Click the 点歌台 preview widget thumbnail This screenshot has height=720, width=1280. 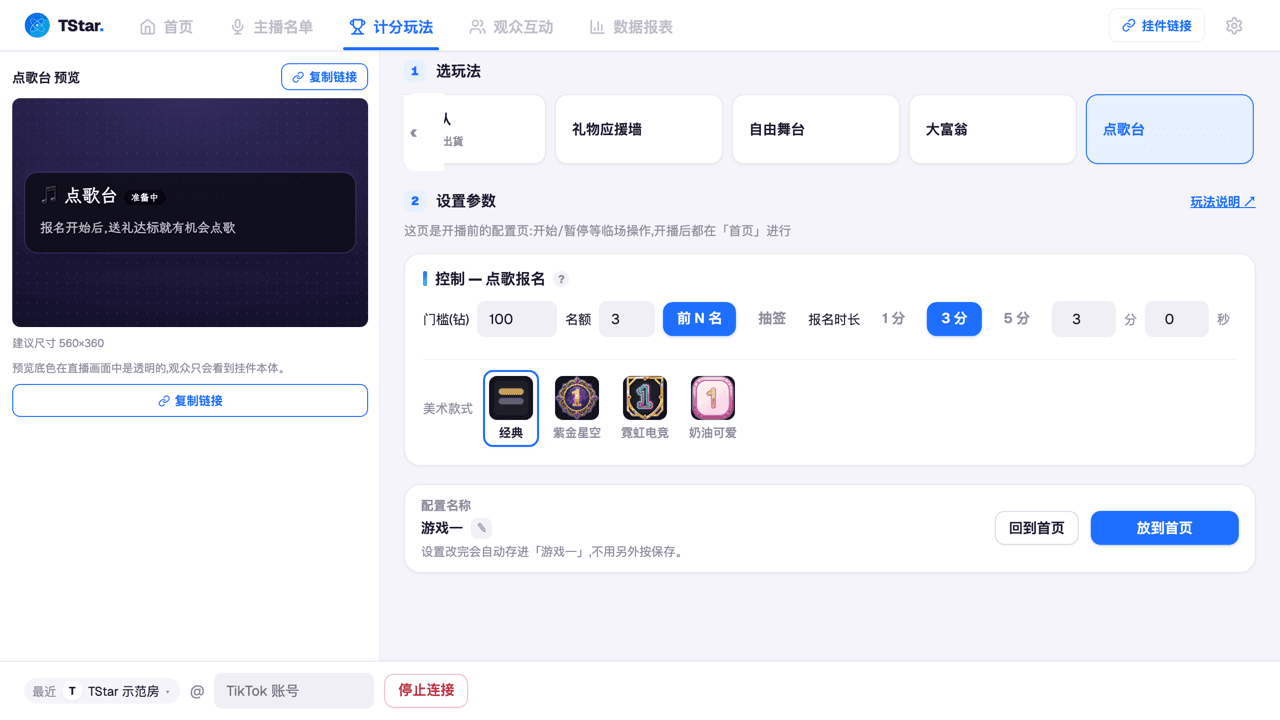click(190, 212)
